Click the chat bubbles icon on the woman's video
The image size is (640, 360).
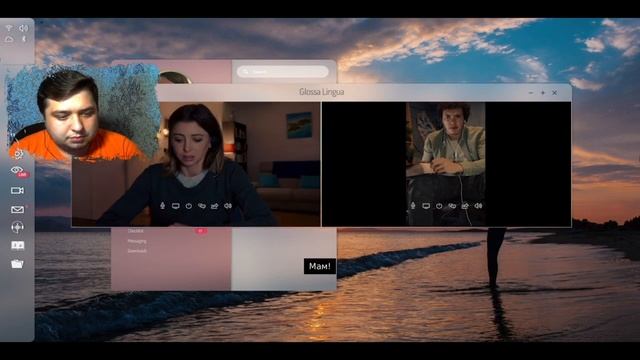coord(202,206)
